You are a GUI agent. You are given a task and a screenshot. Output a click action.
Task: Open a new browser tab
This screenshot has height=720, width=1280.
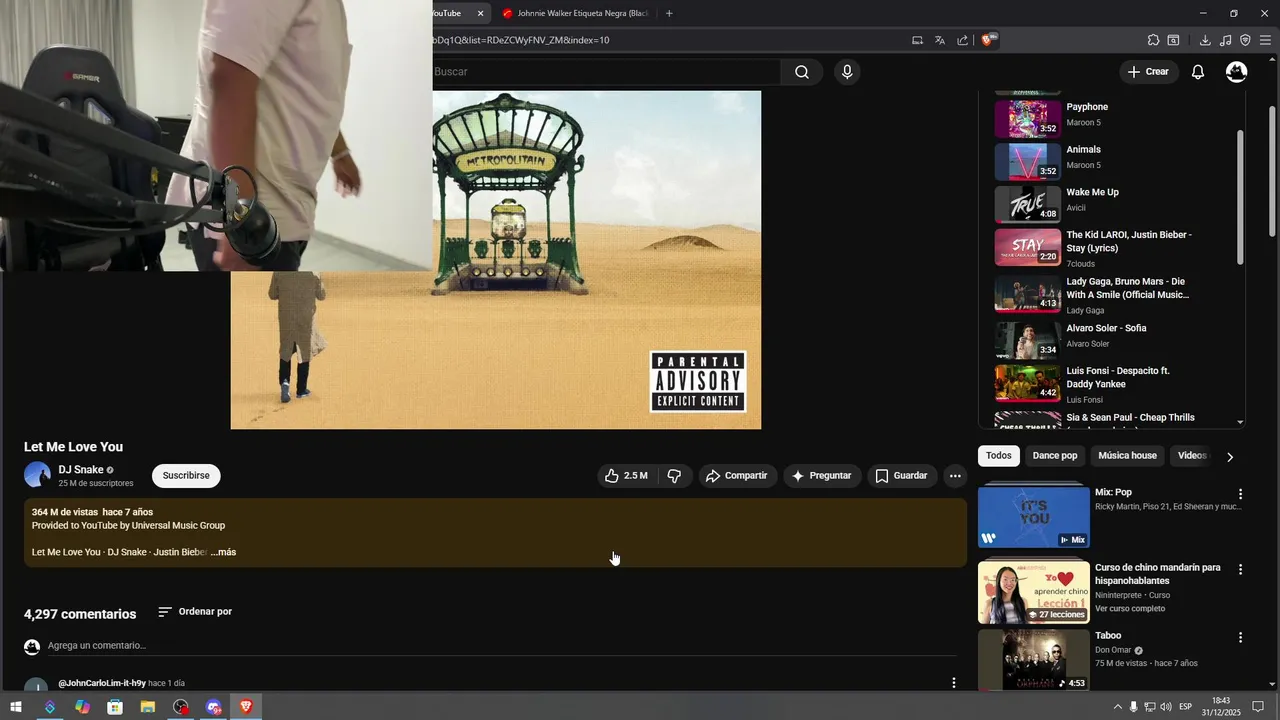pyautogui.click(x=669, y=13)
